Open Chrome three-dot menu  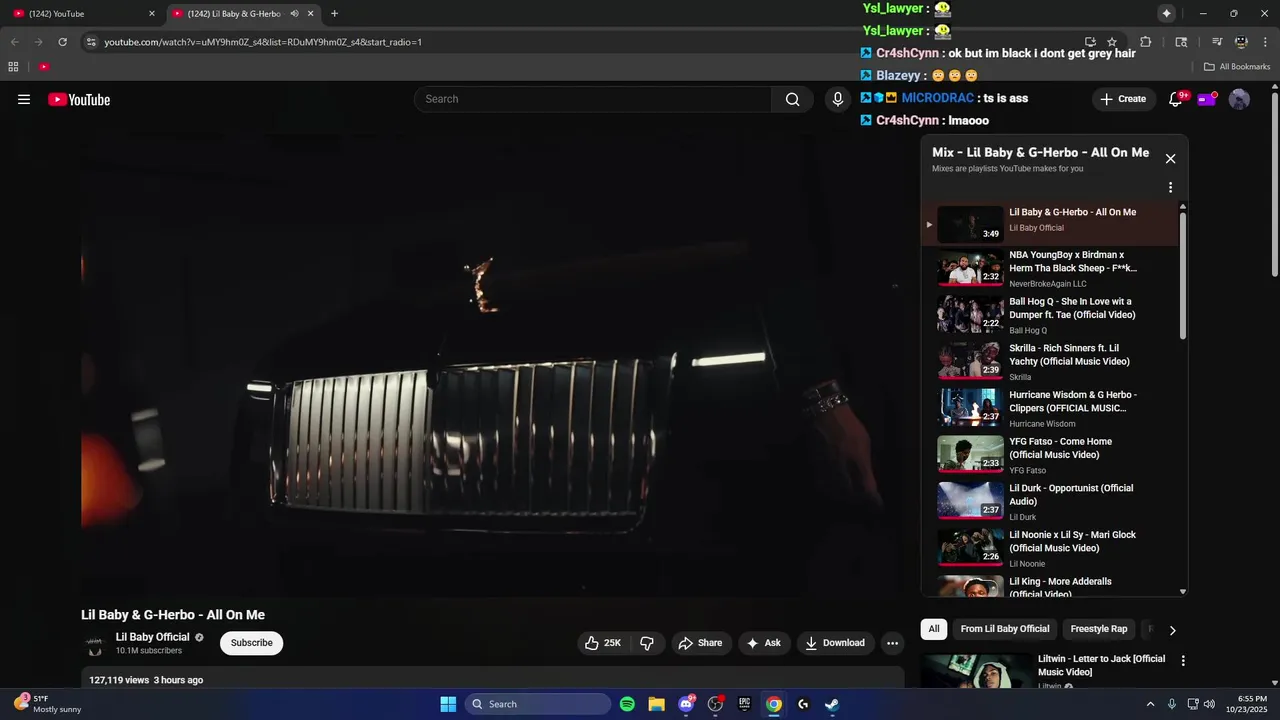1264,42
